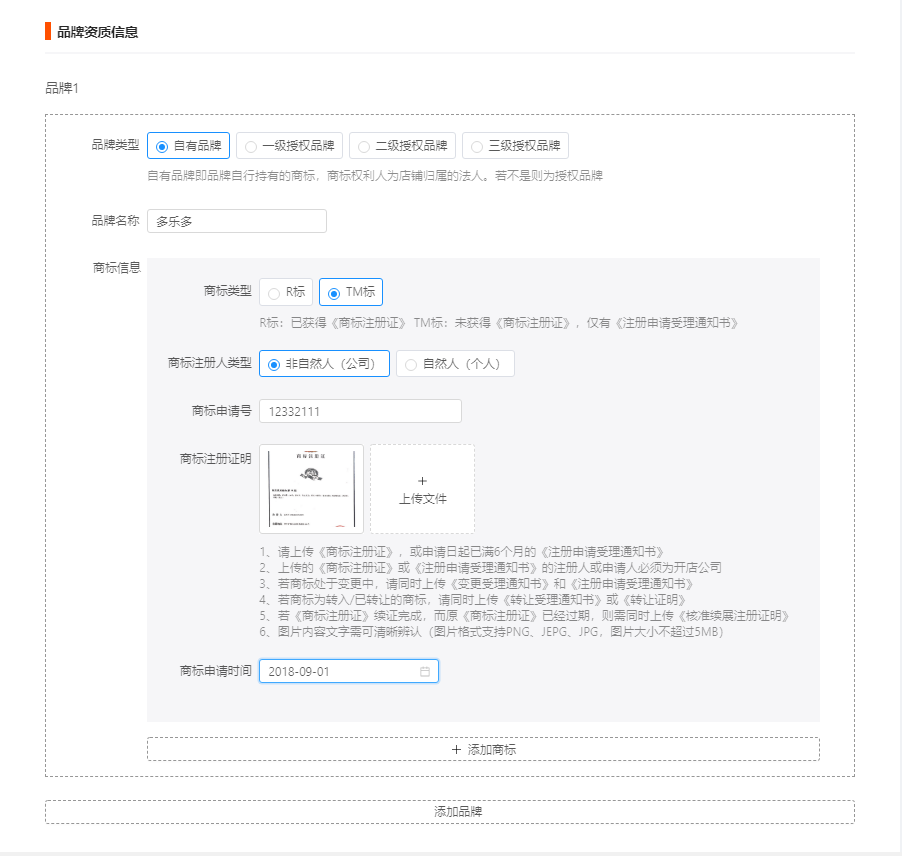The width and height of the screenshot is (902, 856).
Task: Click the 商标注册证明 label
Action: [216, 458]
